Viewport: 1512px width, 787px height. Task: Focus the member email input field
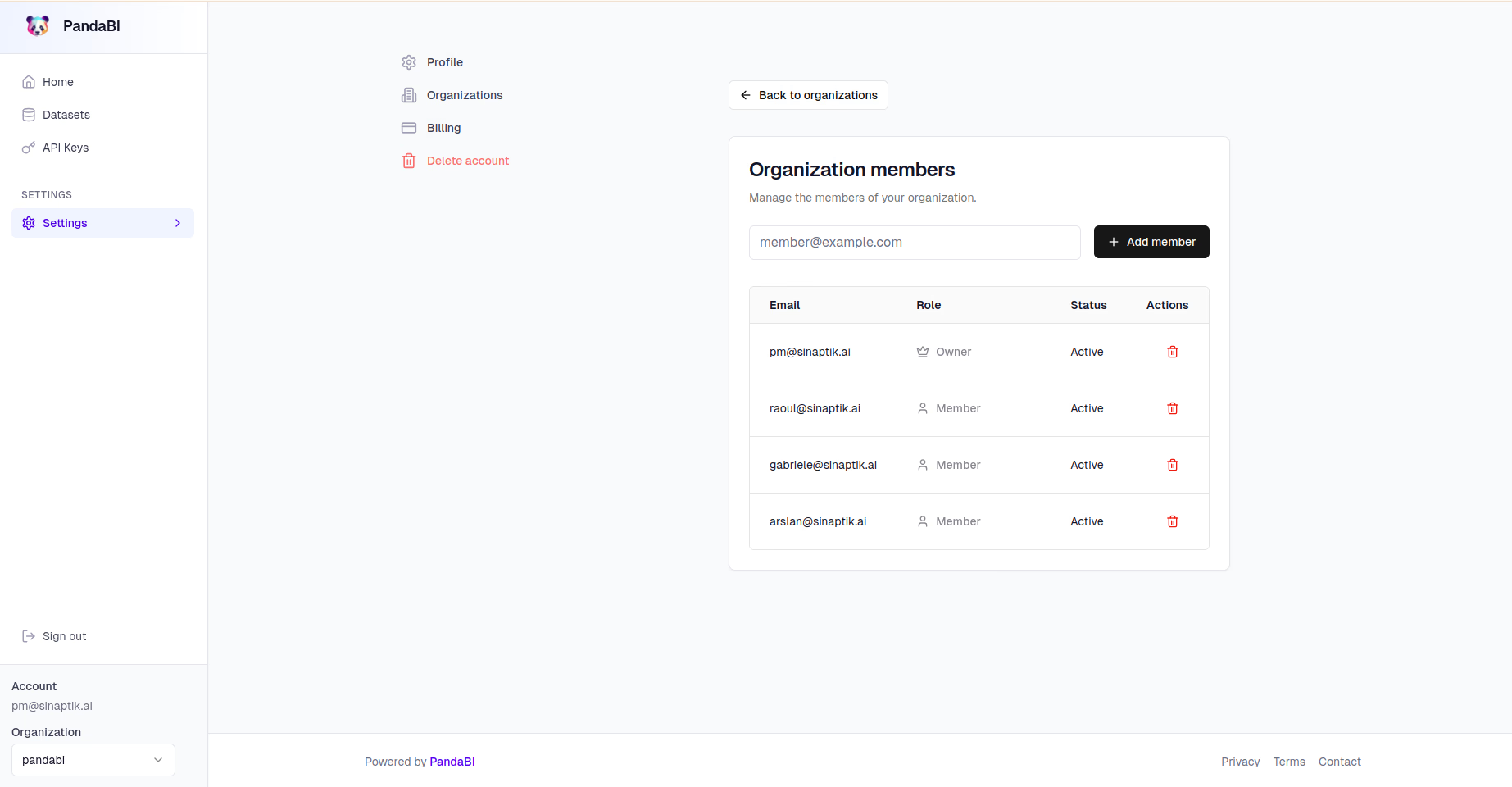[915, 243]
